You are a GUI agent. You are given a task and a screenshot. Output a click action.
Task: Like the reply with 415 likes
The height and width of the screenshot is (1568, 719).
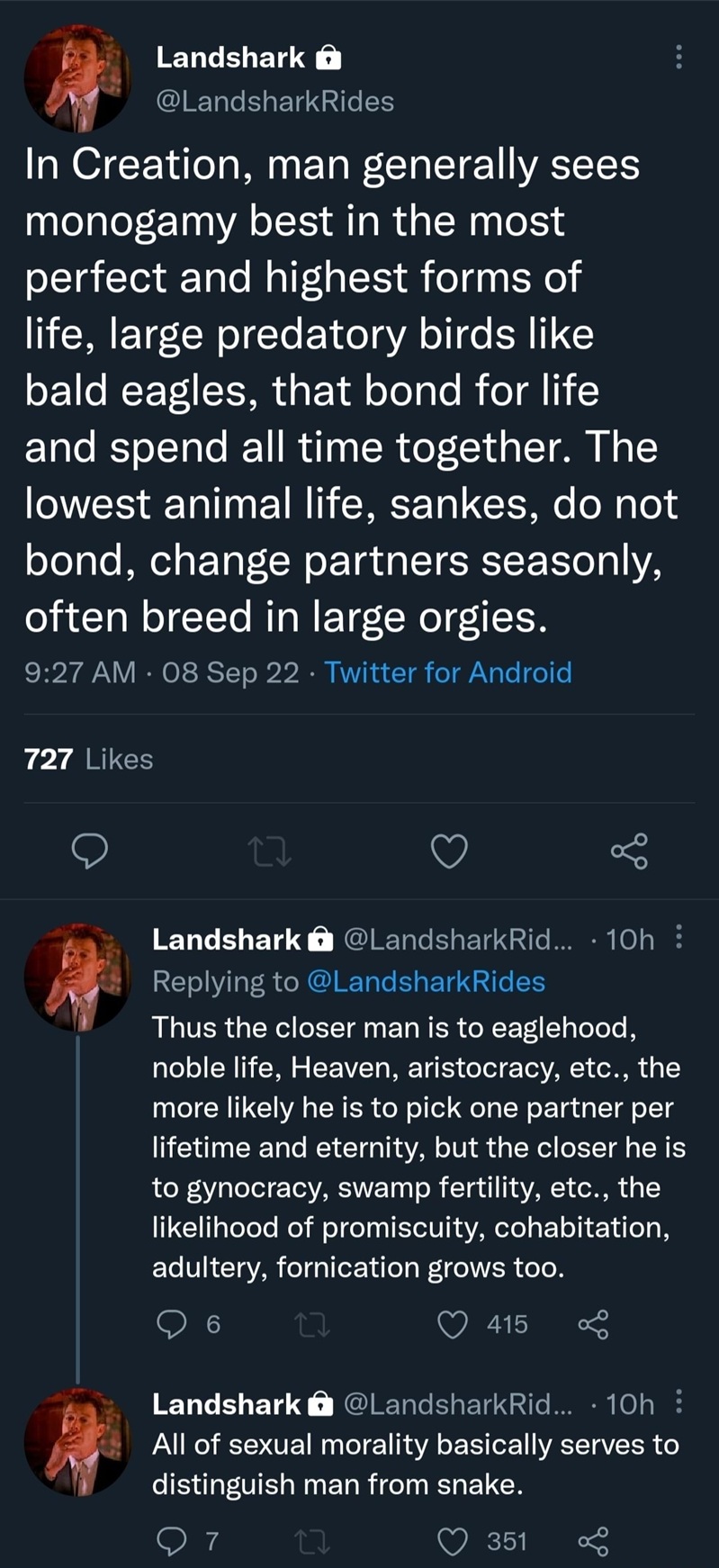(453, 1324)
